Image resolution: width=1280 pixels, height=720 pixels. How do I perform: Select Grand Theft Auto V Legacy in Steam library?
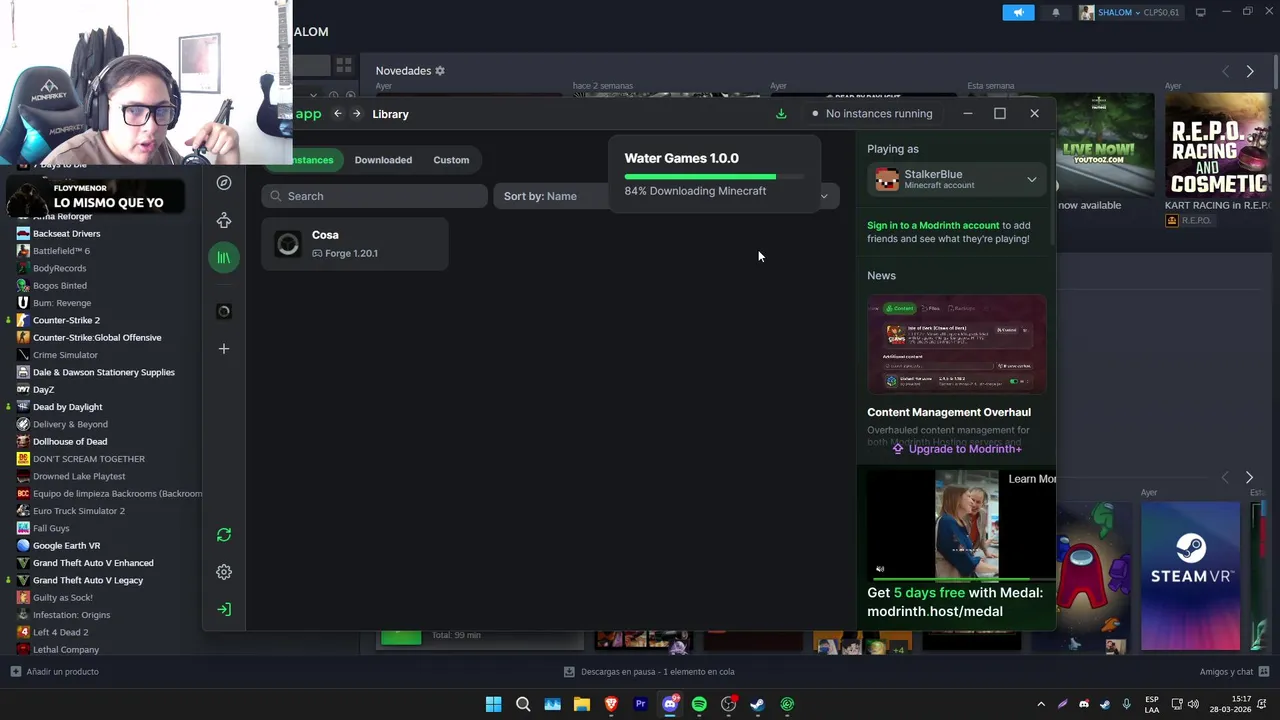(88, 580)
